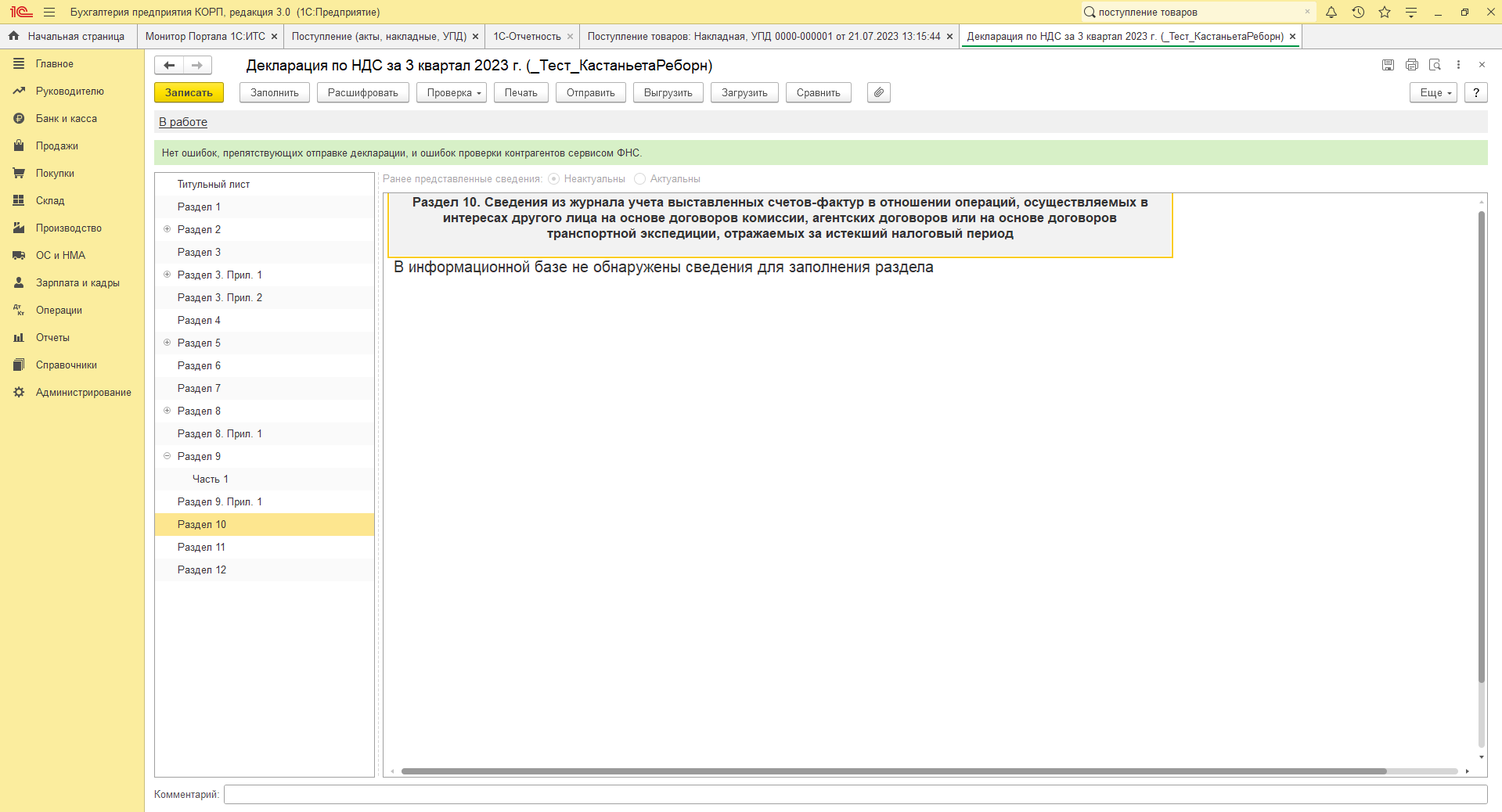Click the Сравнить button

coord(819,92)
